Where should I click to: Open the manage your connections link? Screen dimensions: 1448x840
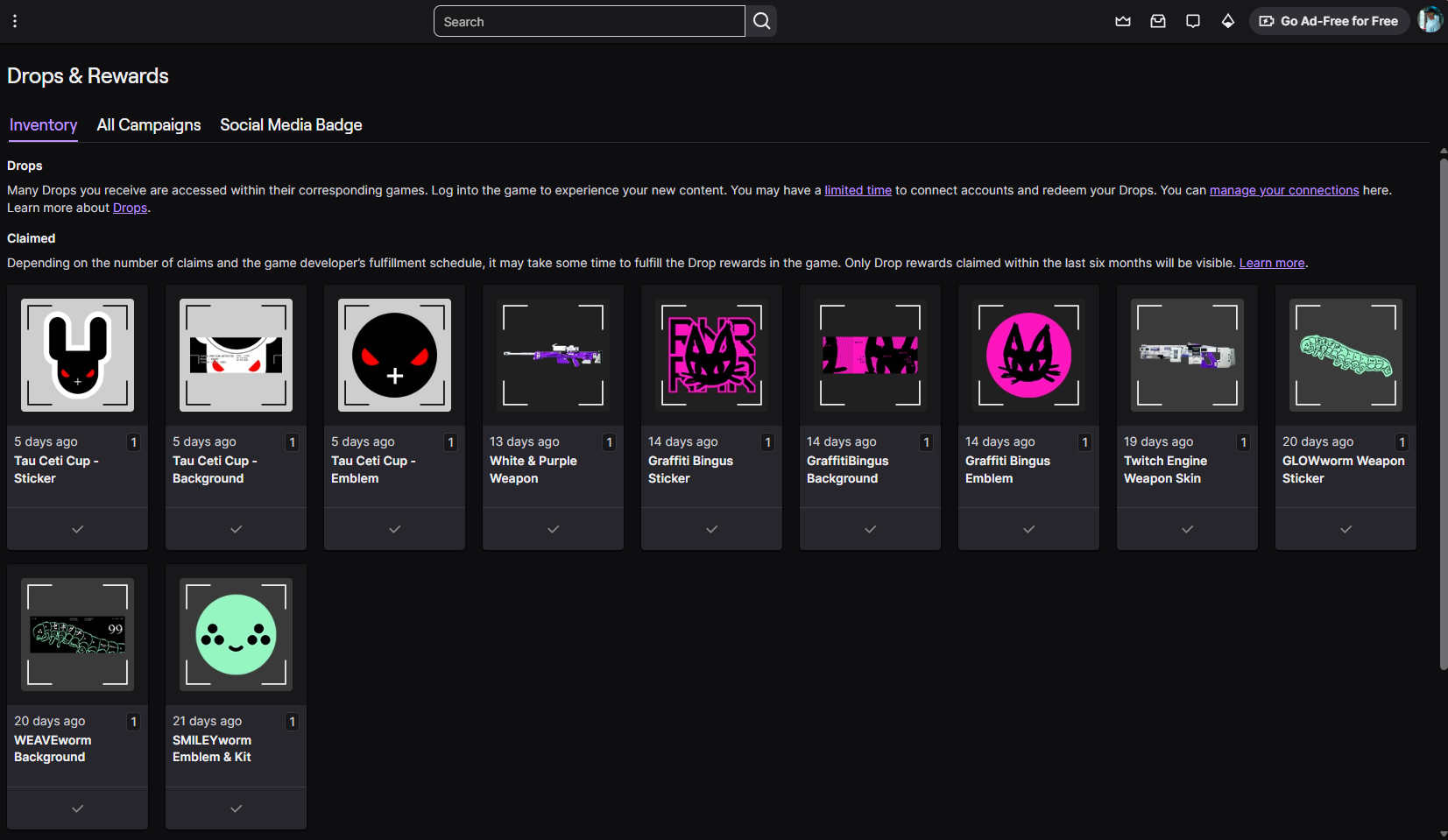coord(1283,190)
